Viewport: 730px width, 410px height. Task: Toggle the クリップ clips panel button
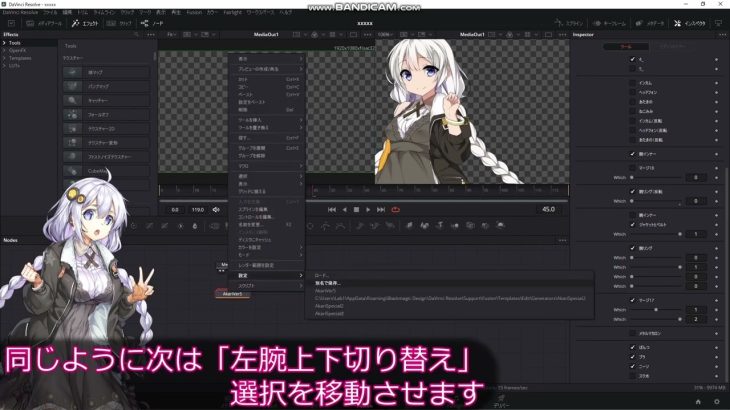pyautogui.click(x=120, y=23)
